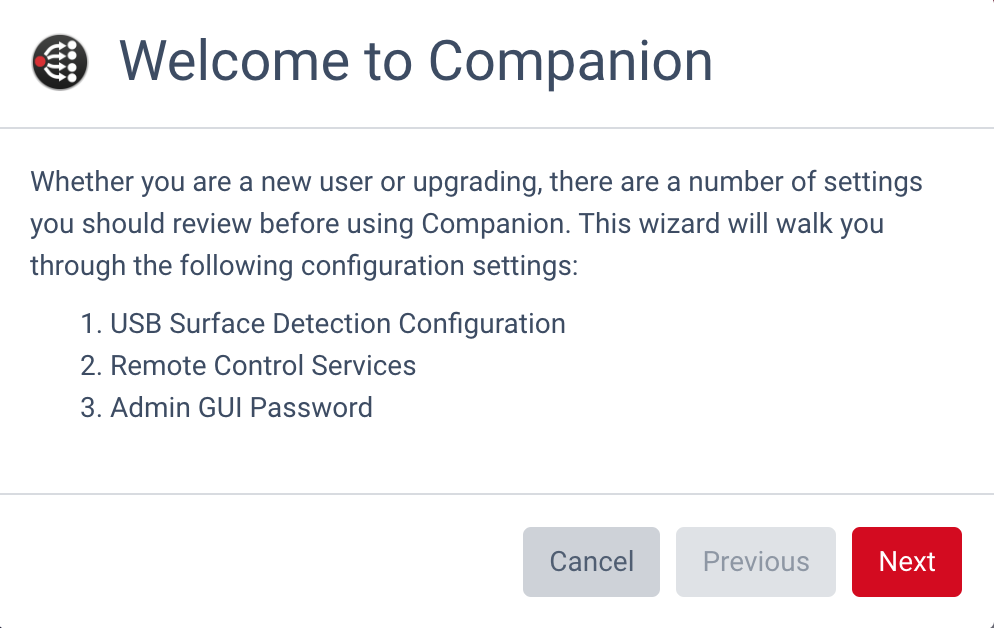The image size is (994, 628).
Task: Click the 'Welcome to Companion' title text
Action: (416, 62)
